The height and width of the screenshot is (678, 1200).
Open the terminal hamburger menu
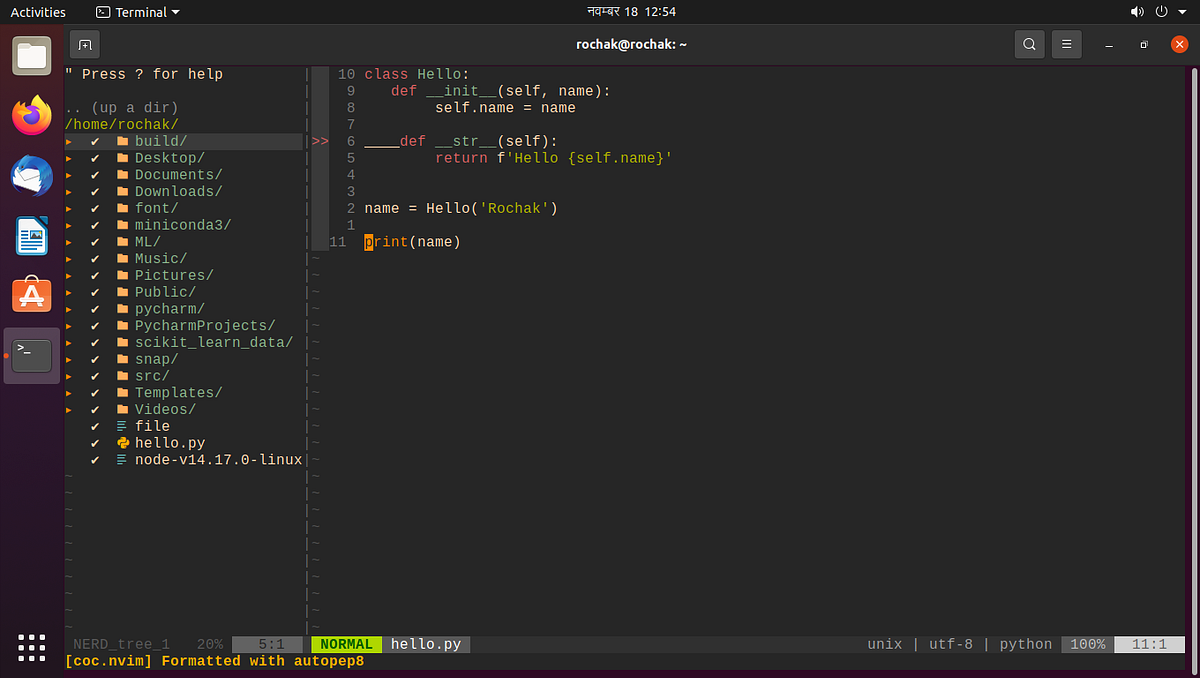pos(1066,44)
